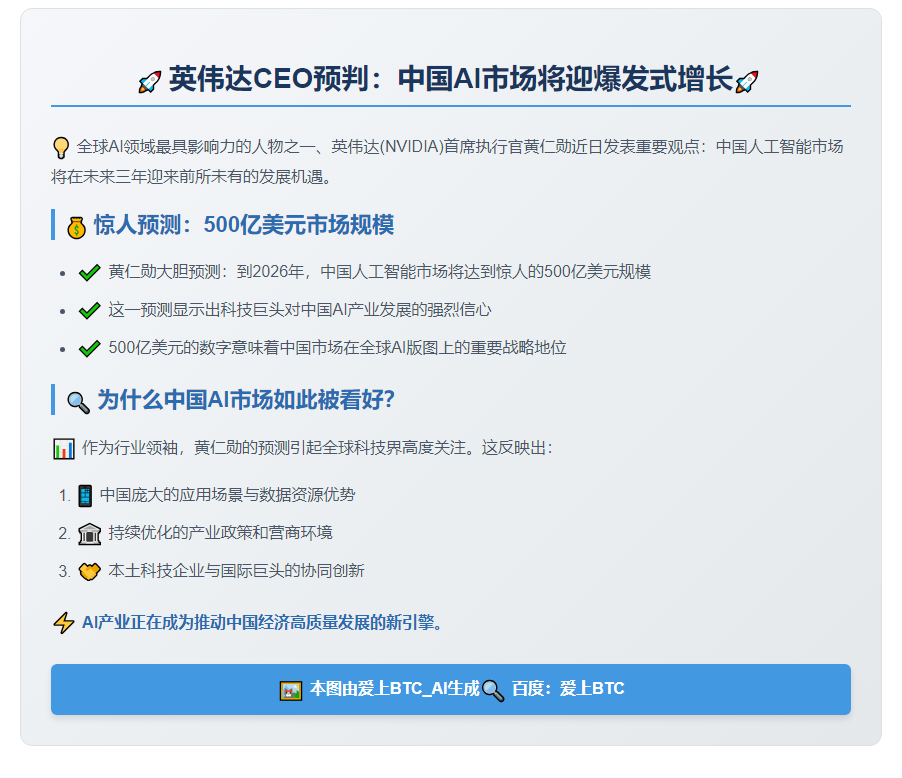Click the picture frame icon in blue footer

[x=291, y=691]
